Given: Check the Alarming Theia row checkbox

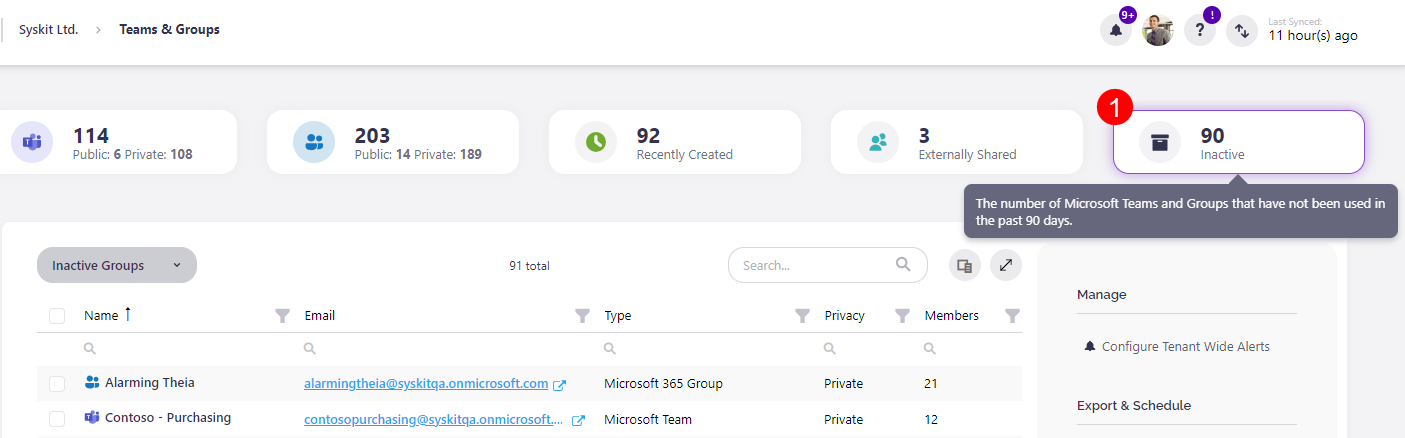Looking at the screenshot, I should (57, 384).
